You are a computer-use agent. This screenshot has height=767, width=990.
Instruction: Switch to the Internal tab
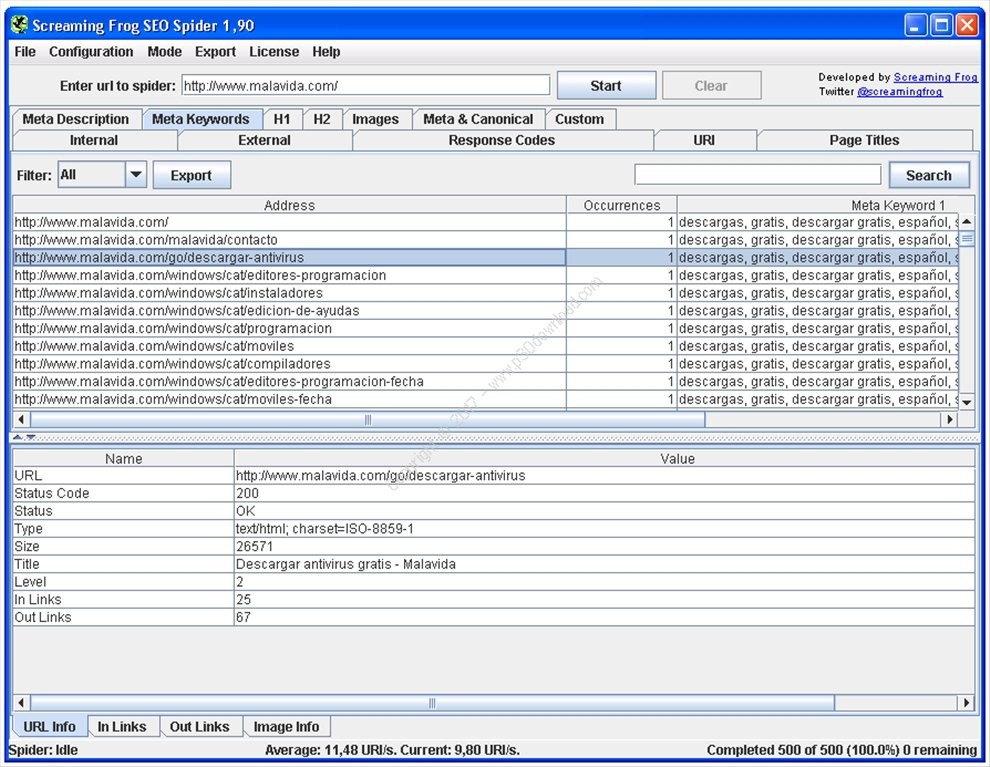[94, 140]
